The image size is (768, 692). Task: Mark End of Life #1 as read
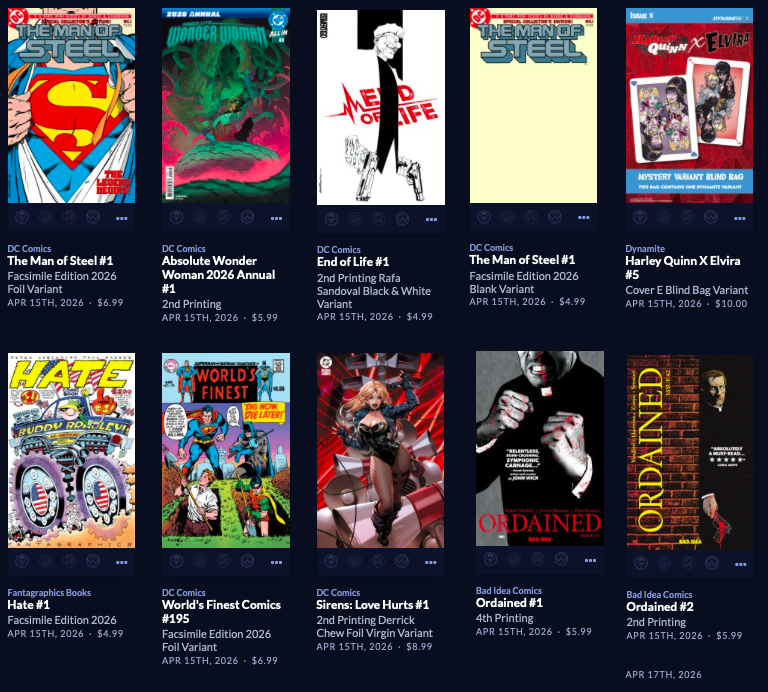tap(379, 218)
